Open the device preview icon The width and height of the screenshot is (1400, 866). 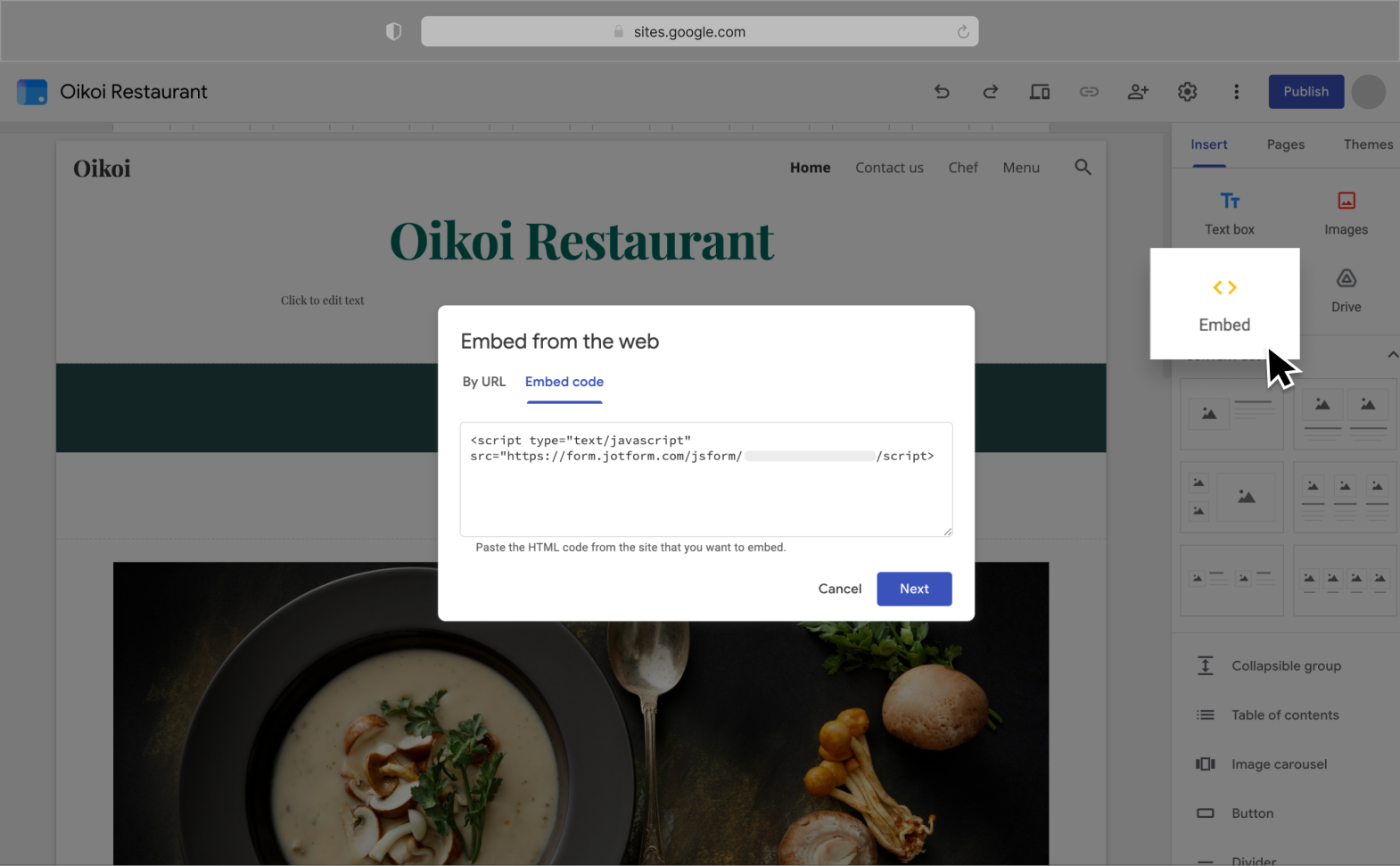pos(1040,92)
